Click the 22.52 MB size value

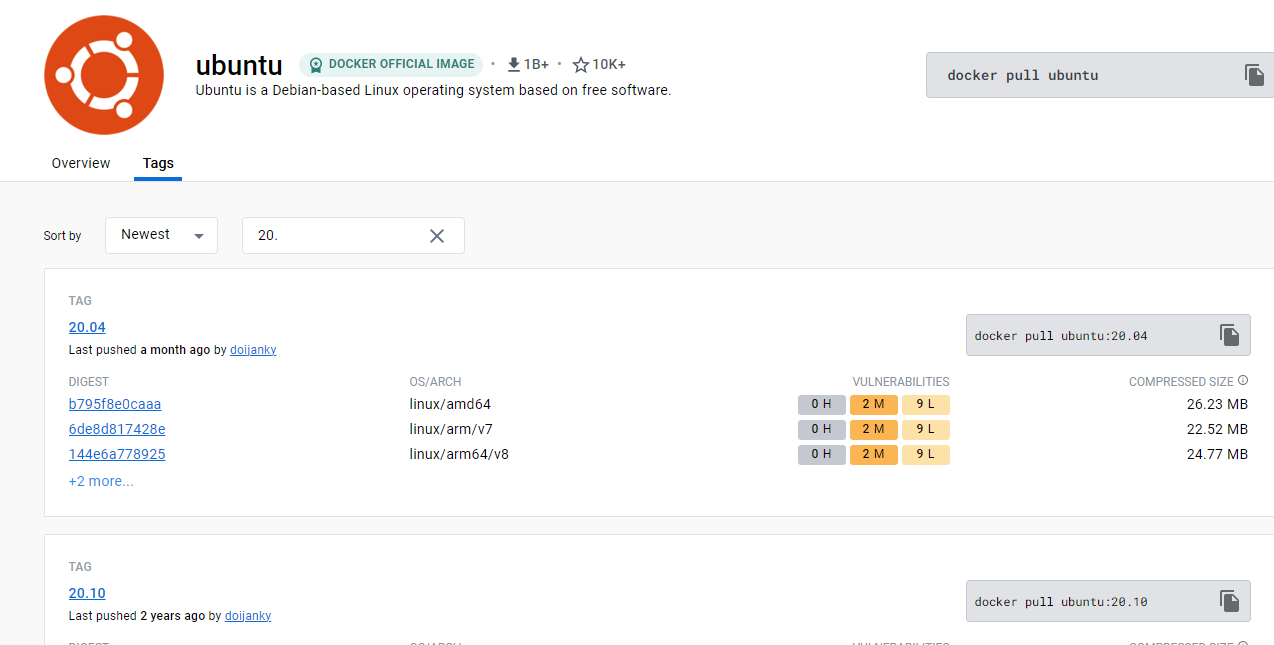point(1217,430)
